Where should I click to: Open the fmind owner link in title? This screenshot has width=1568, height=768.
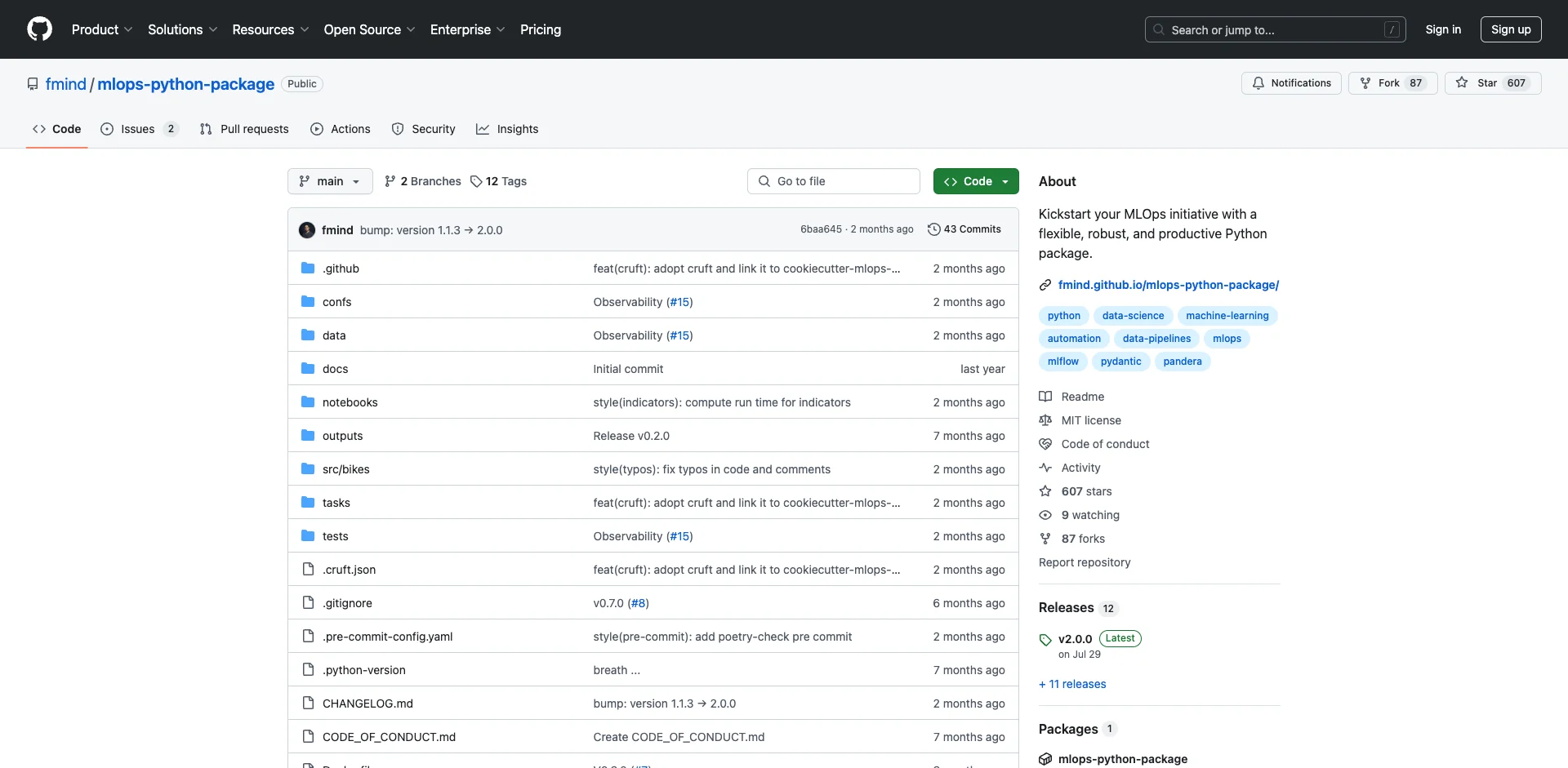tap(66, 84)
